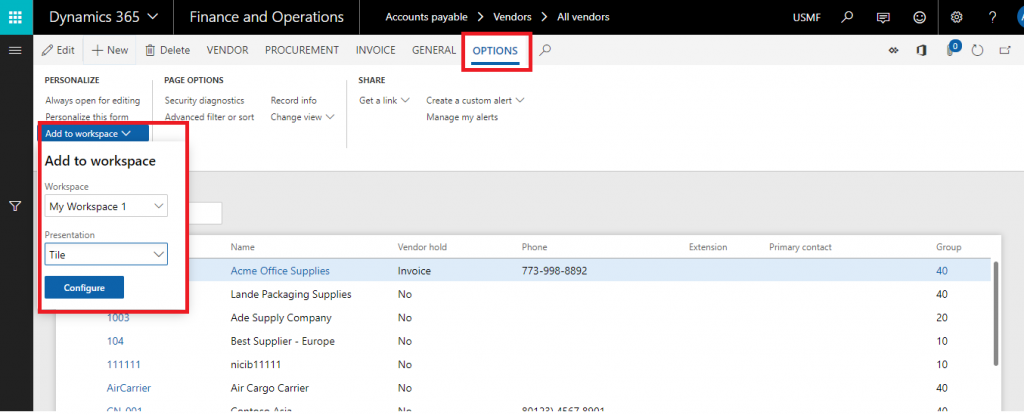This screenshot has width=1024, height=415.
Task: Switch to the INVOICE tab
Action: click(x=376, y=50)
